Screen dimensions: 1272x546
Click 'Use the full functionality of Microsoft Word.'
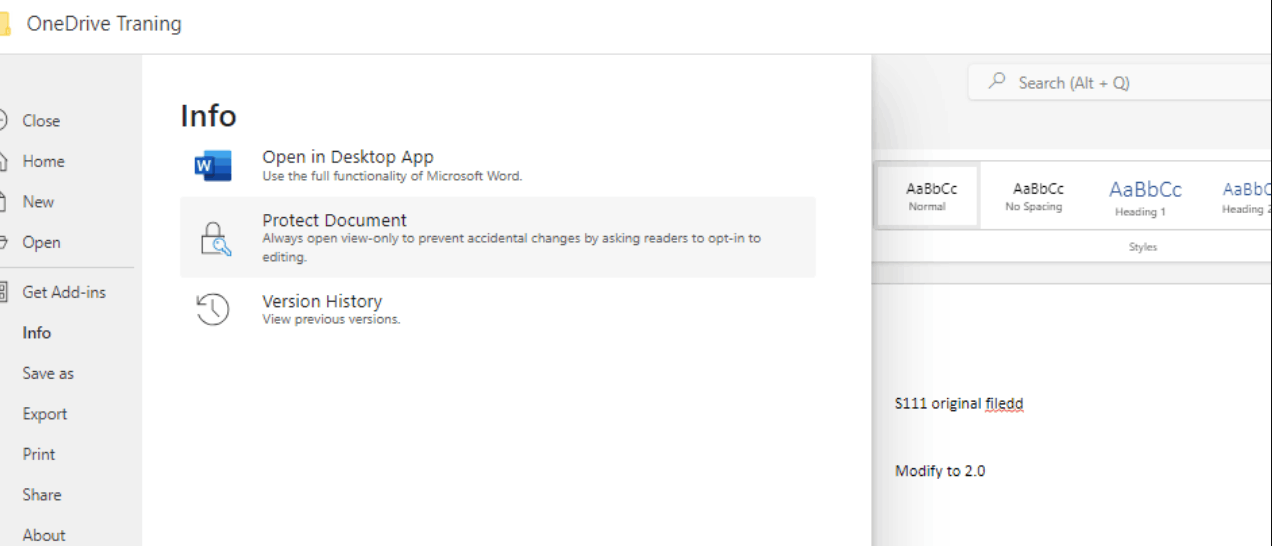pos(392,176)
